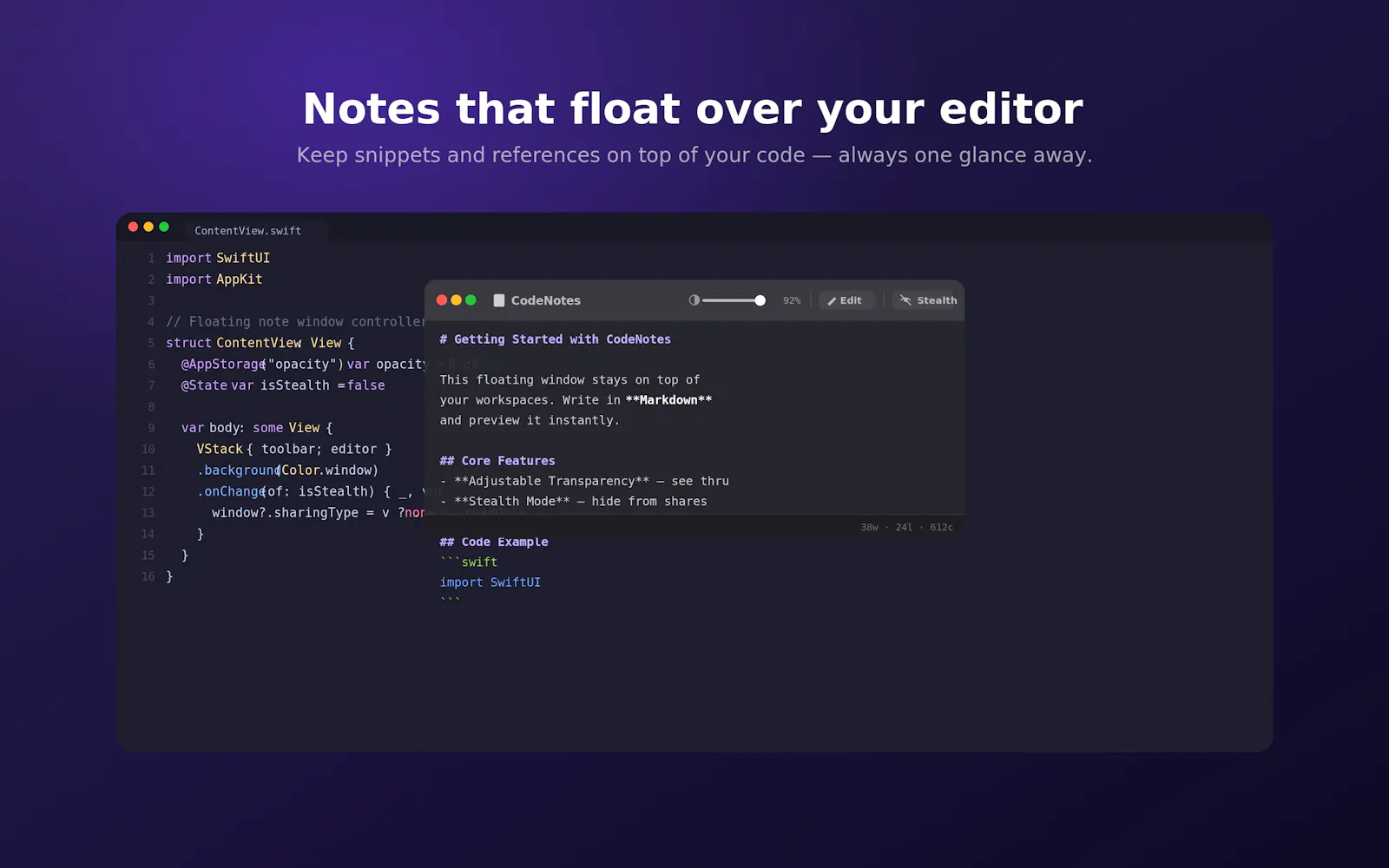Viewport: 1389px width, 868px height.
Task: Close the CodeNotes floating window
Action: (x=442, y=300)
